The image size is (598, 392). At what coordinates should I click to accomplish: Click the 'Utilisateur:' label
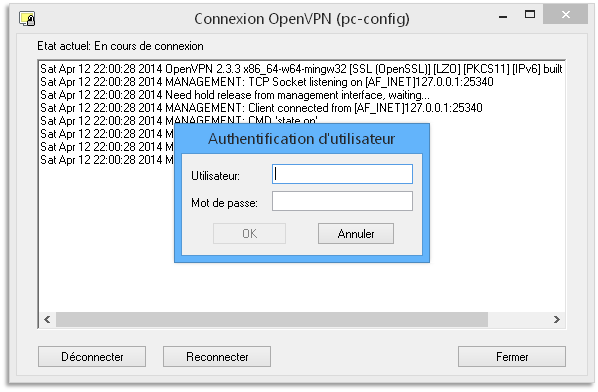pyautogui.click(x=215, y=176)
